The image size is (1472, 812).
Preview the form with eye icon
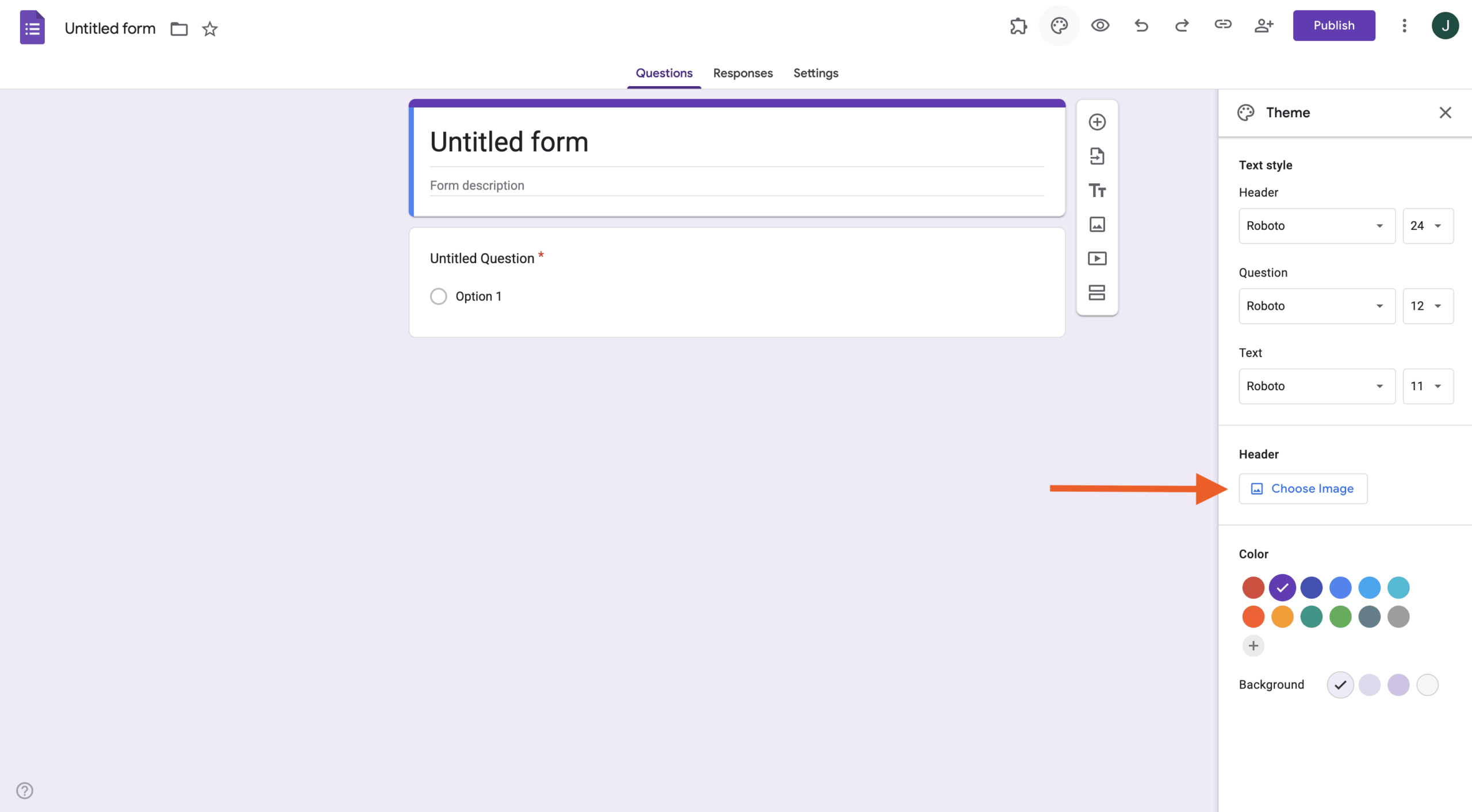click(x=1100, y=26)
